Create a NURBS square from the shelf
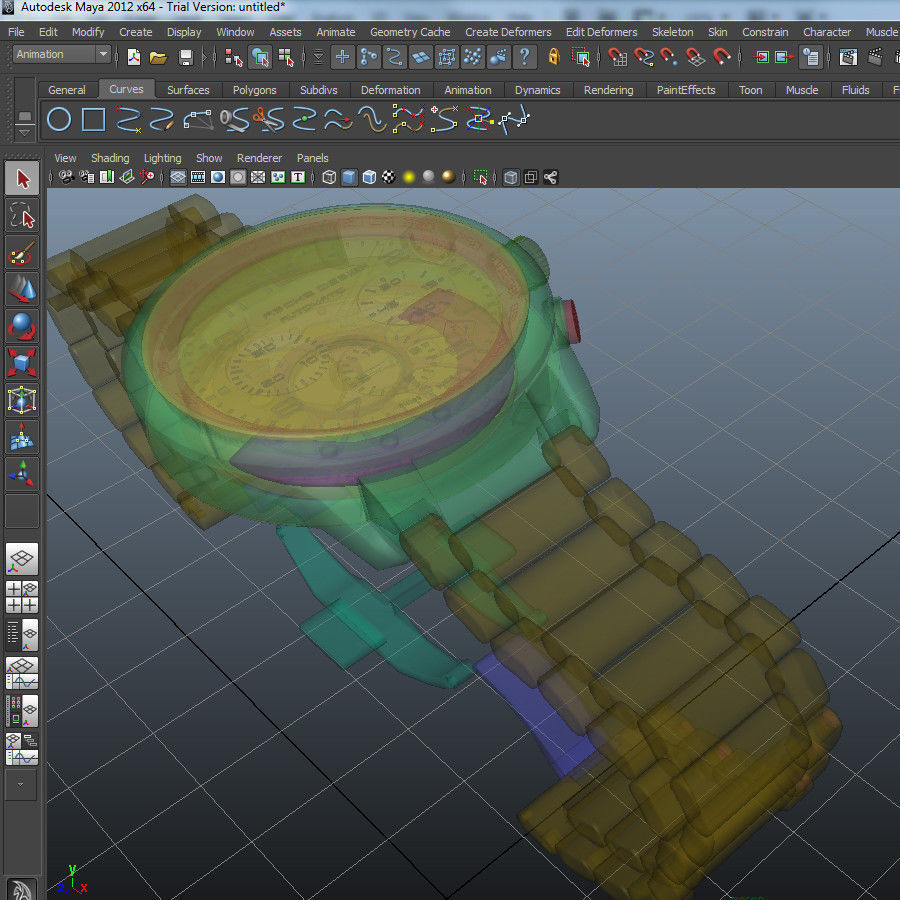Viewport: 900px width, 900px height. tap(94, 119)
